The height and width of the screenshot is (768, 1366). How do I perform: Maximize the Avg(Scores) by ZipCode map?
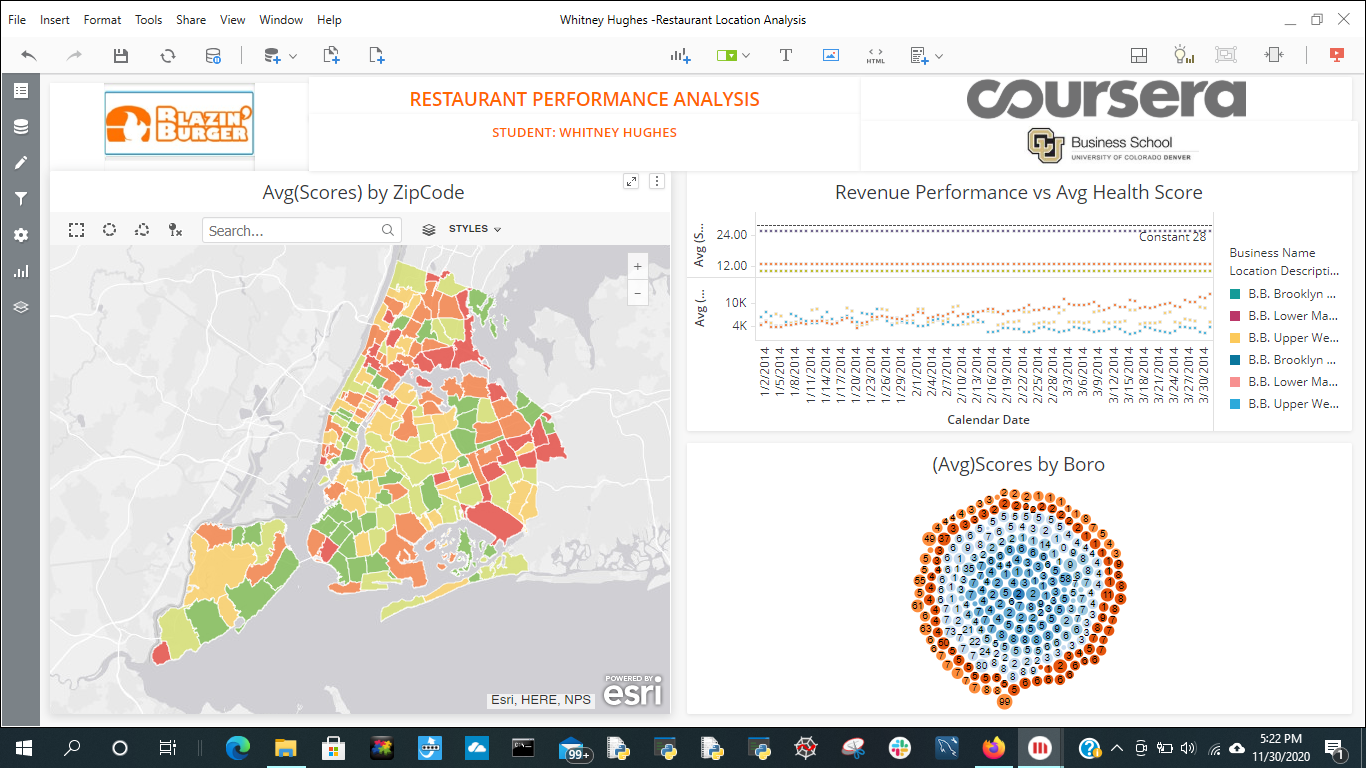(631, 181)
